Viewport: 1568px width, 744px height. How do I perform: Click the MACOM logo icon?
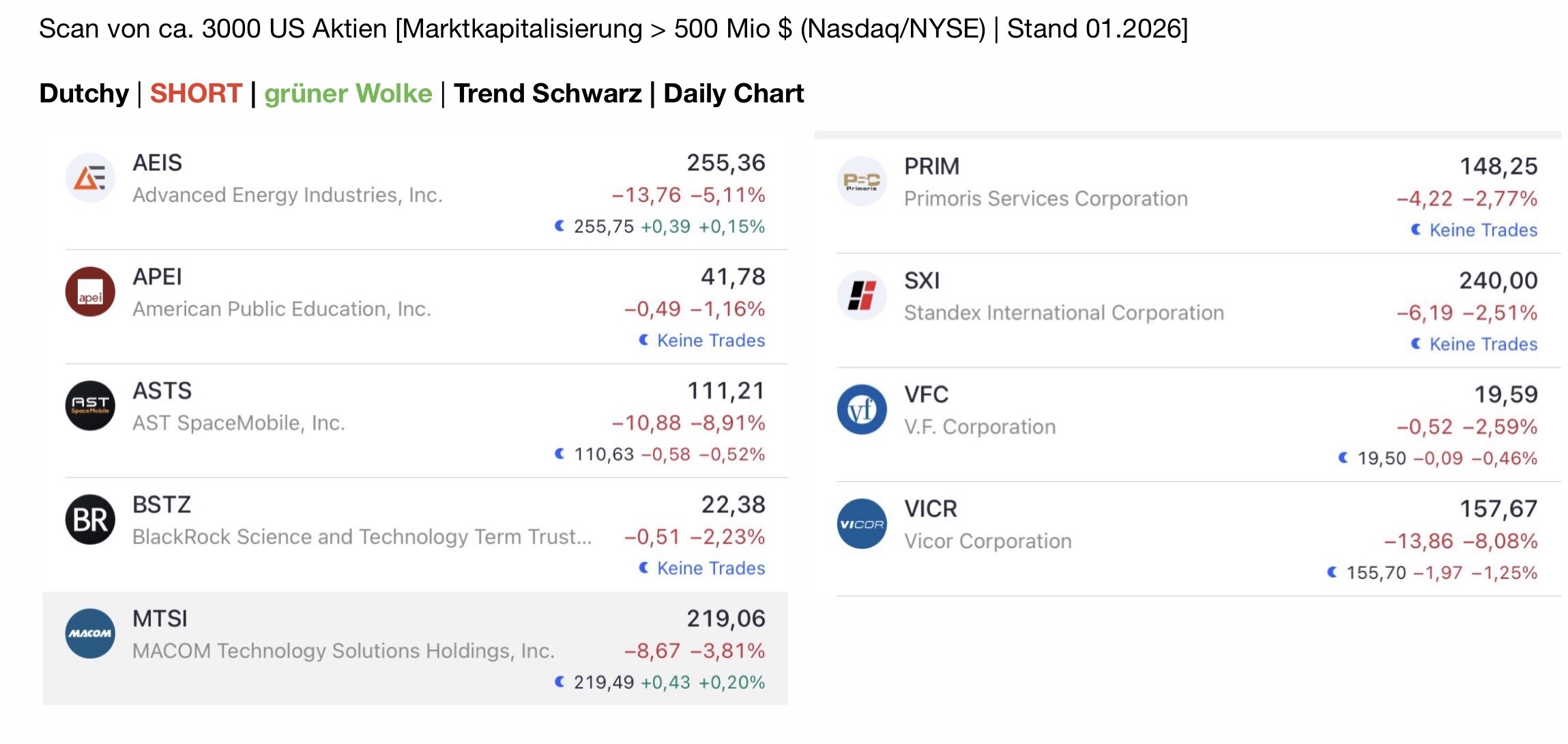click(x=90, y=634)
